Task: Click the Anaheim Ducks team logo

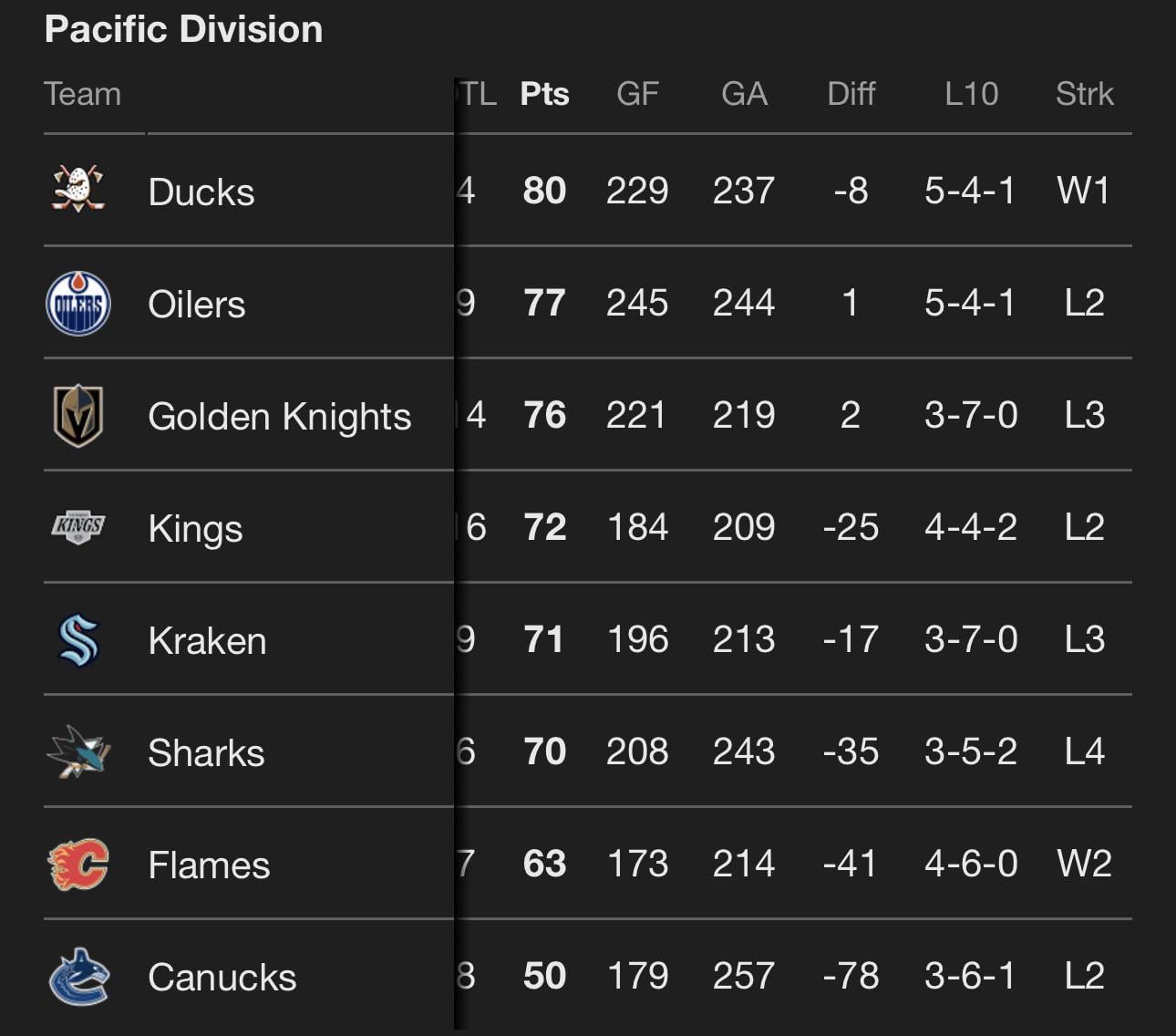Action: coord(78,190)
